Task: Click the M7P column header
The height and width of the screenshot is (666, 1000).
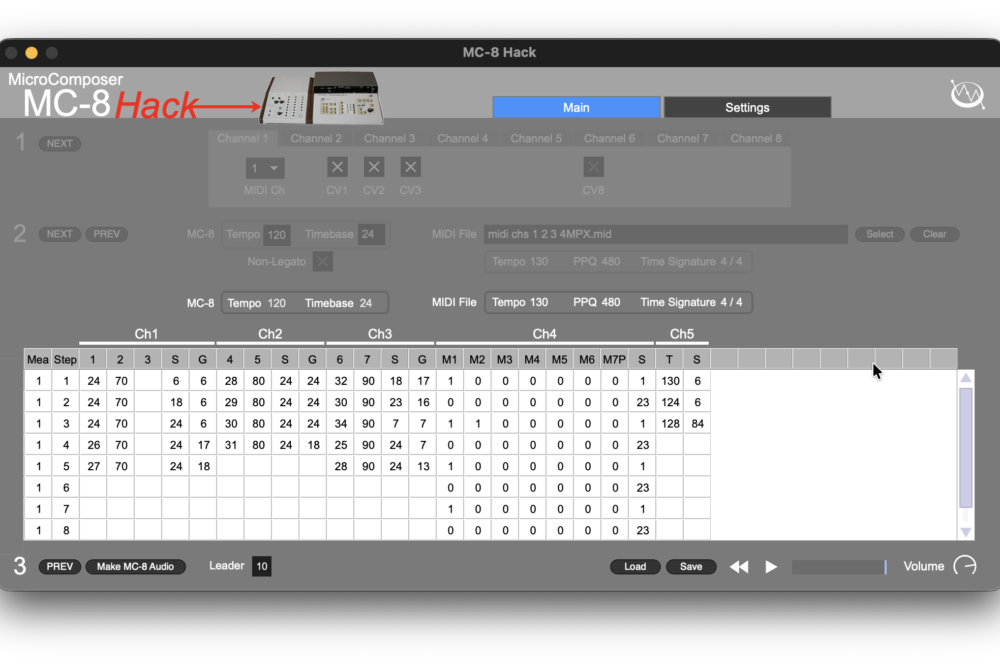Action: [614, 360]
